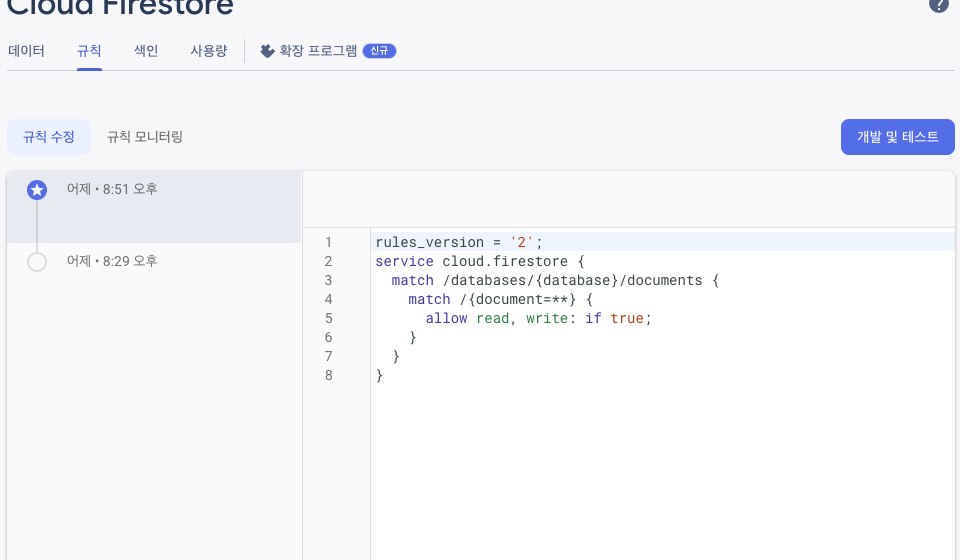Click the match /{document=**} line
The image size is (960, 560).
(500, 299)
